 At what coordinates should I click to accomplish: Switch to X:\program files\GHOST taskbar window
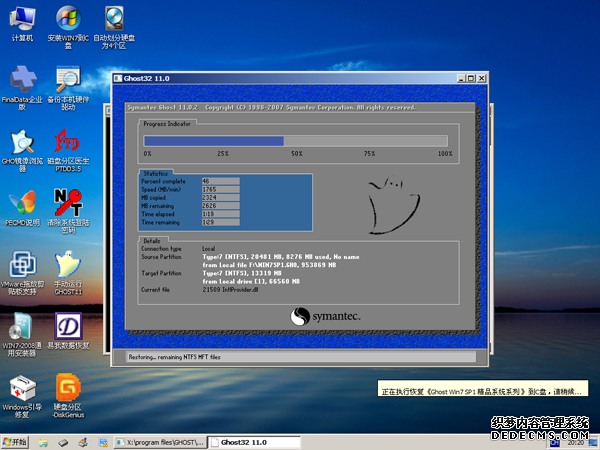click(x=160, y=442)
